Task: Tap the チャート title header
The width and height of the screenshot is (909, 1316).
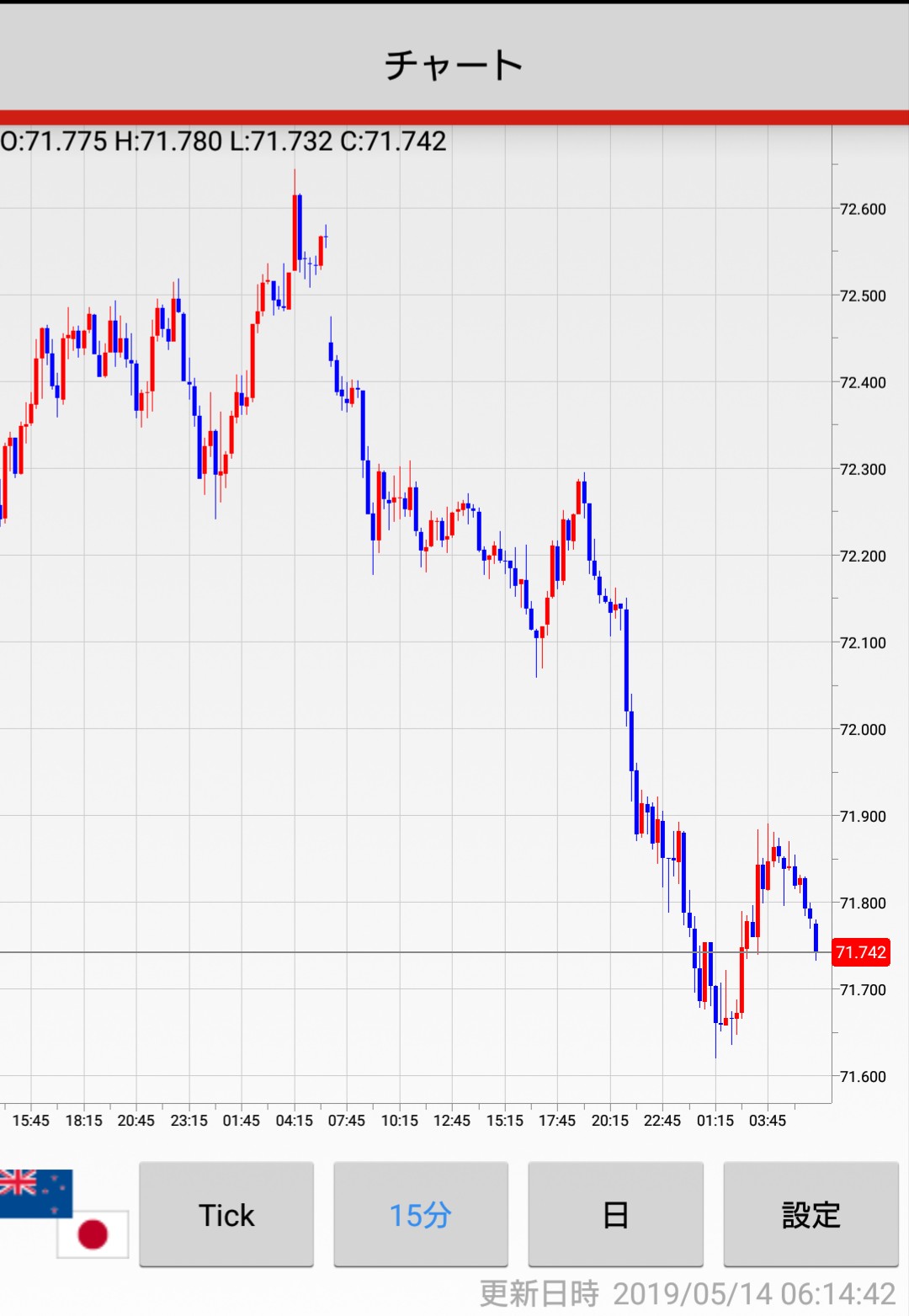Action: pyautogui.click(x=454, y=64)
